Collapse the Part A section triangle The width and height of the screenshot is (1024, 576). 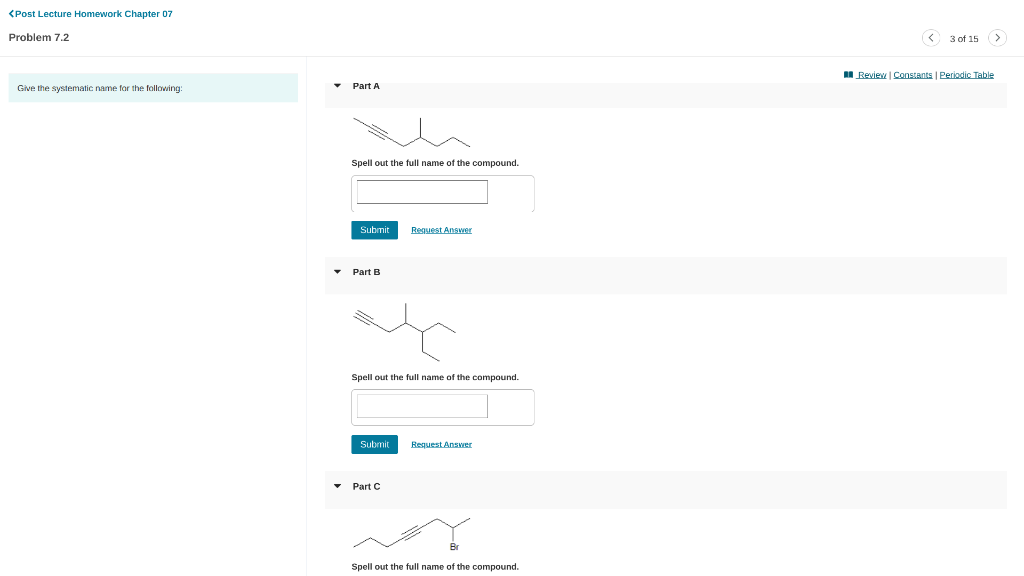(337, 85)
